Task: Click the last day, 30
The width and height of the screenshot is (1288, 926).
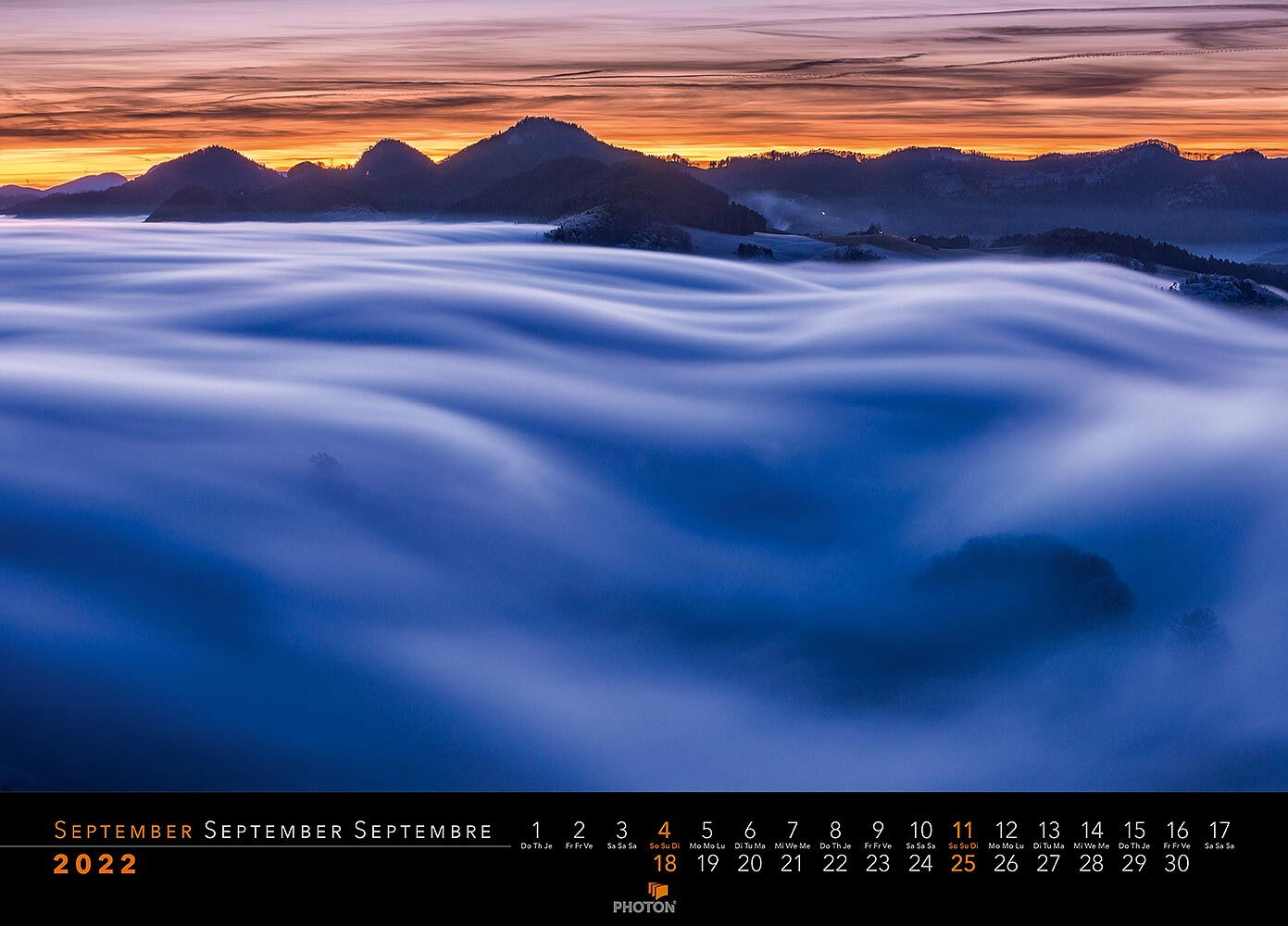Action: (1176, 864)
